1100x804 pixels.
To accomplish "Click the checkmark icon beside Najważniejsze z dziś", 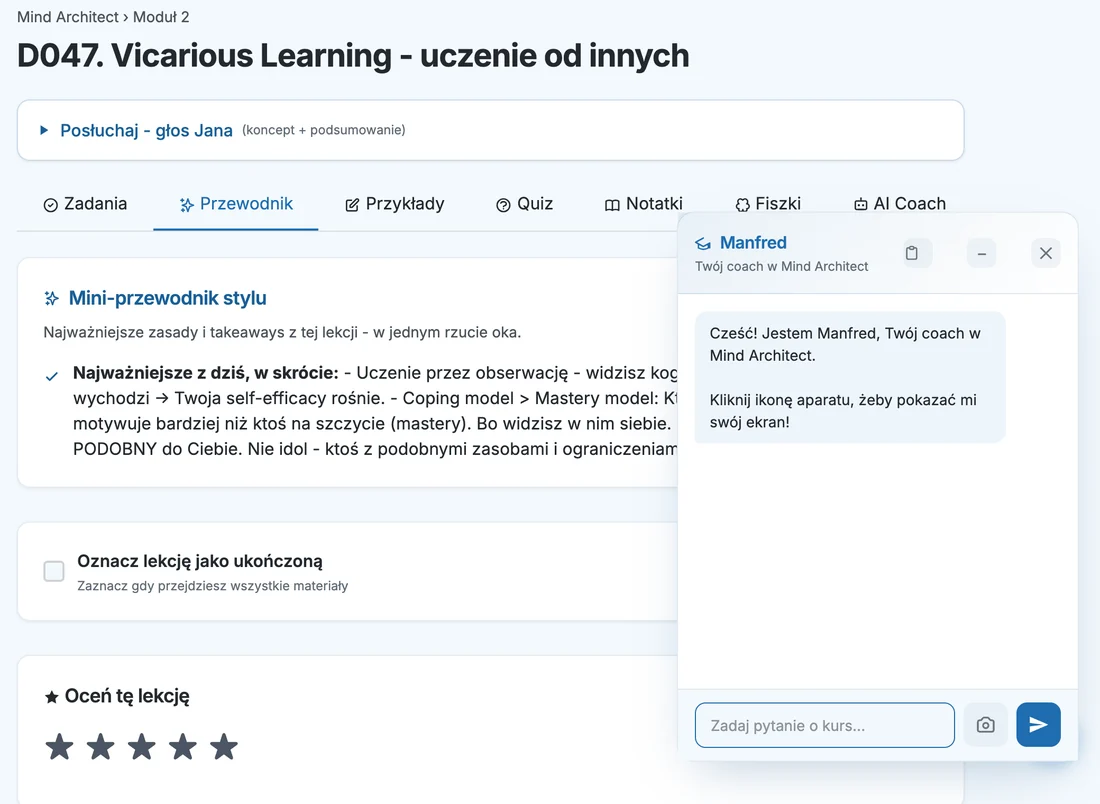I will [51, 377].
